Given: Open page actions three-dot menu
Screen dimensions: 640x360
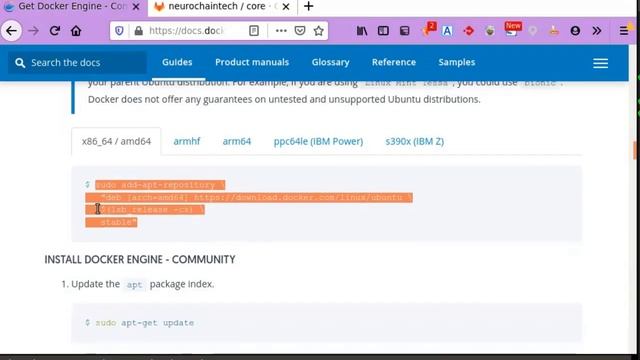Looking at the screenshot, I should (x=281, y=31).
